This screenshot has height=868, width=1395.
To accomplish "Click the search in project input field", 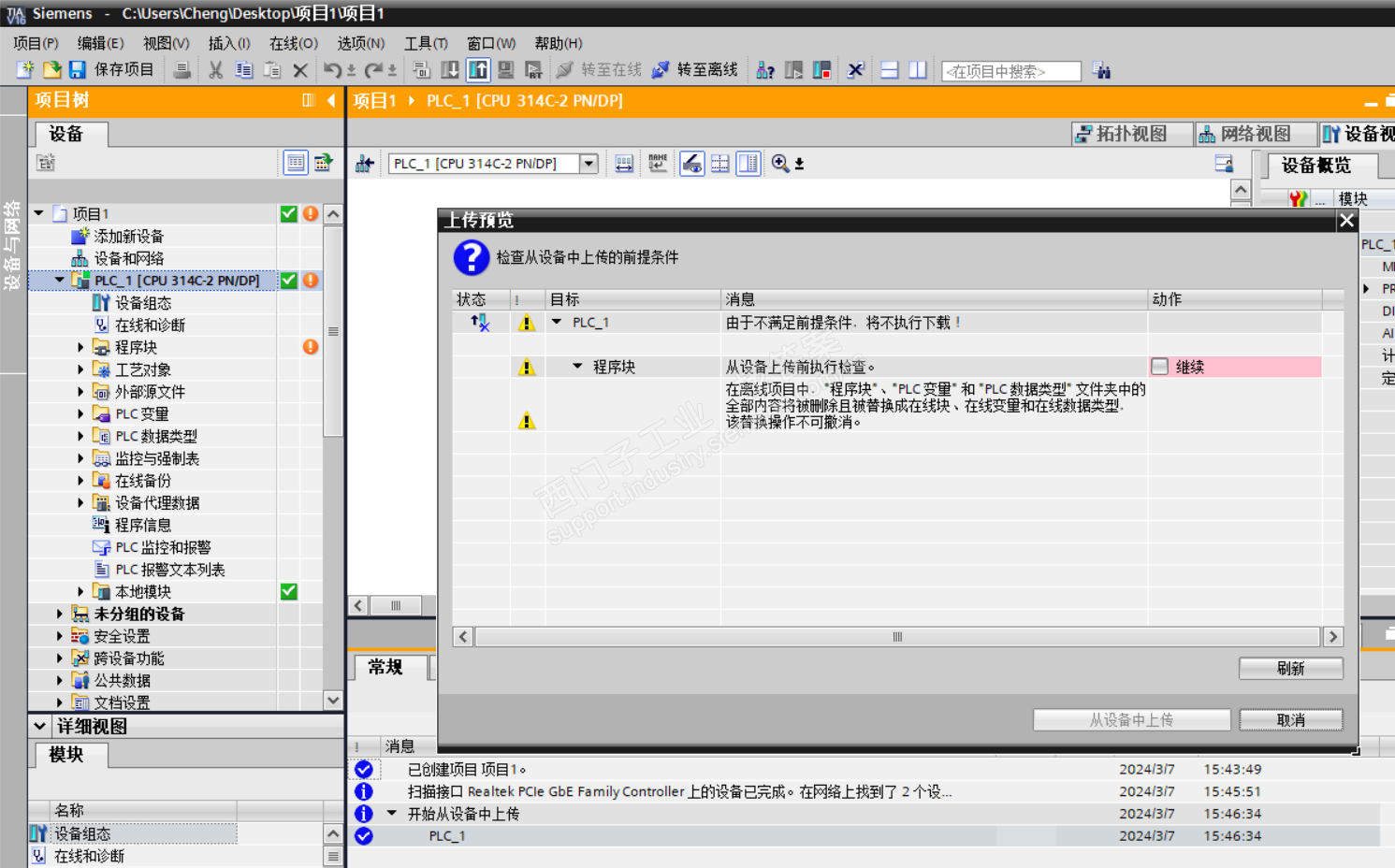I will (1011, 71).
